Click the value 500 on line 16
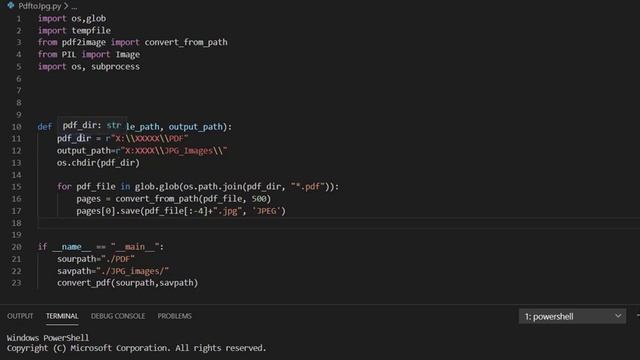The width and height of the screenshot is (640, 360). point(259,198)
